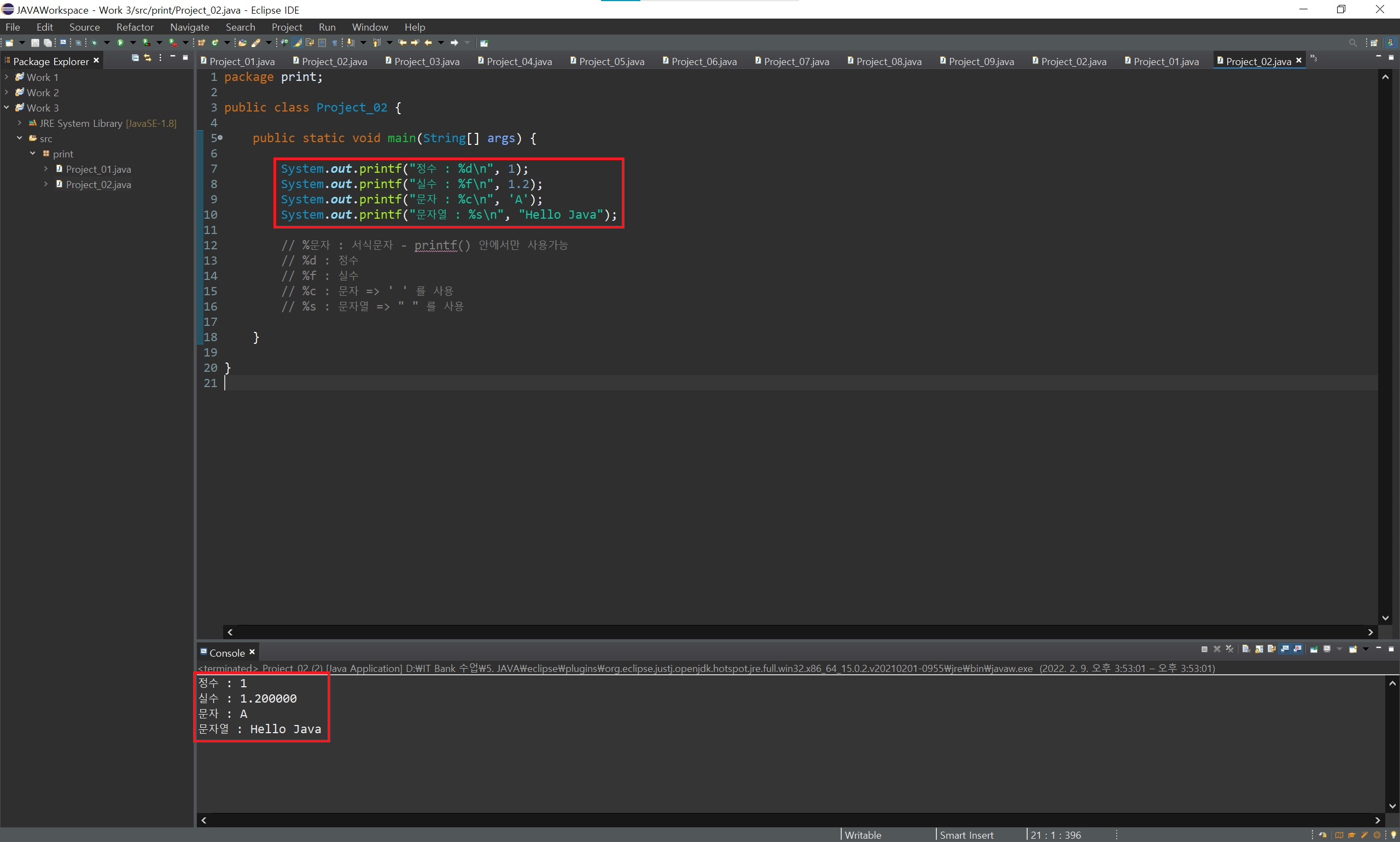1400x842 pixels.
Task: Toggle Mark Occurrences highlighter button
Action: tap(297, 43)
